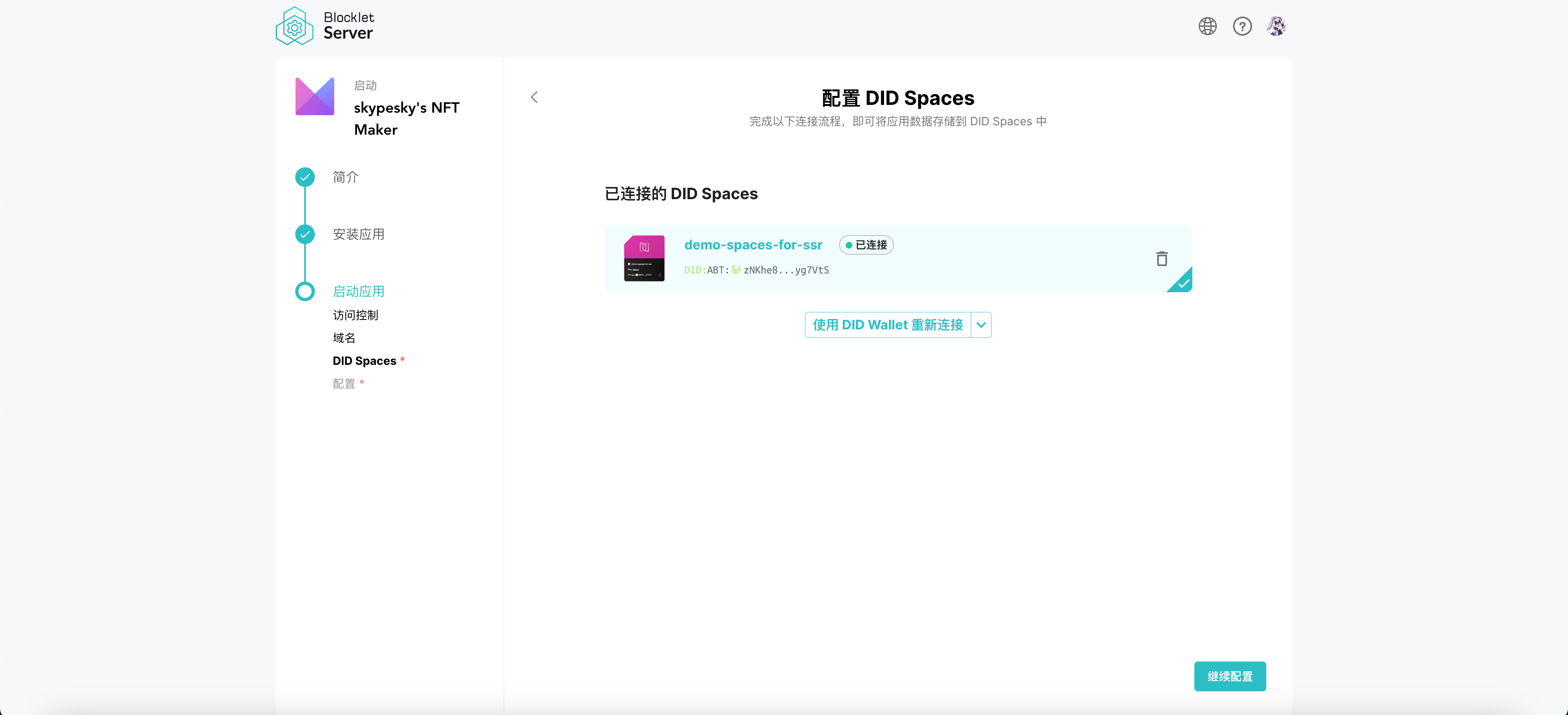The height and width of the screenshot is (715, 1568).
Task: Select 访问控制 sub-step in sidebar
Action: click(x=356, y=315)
